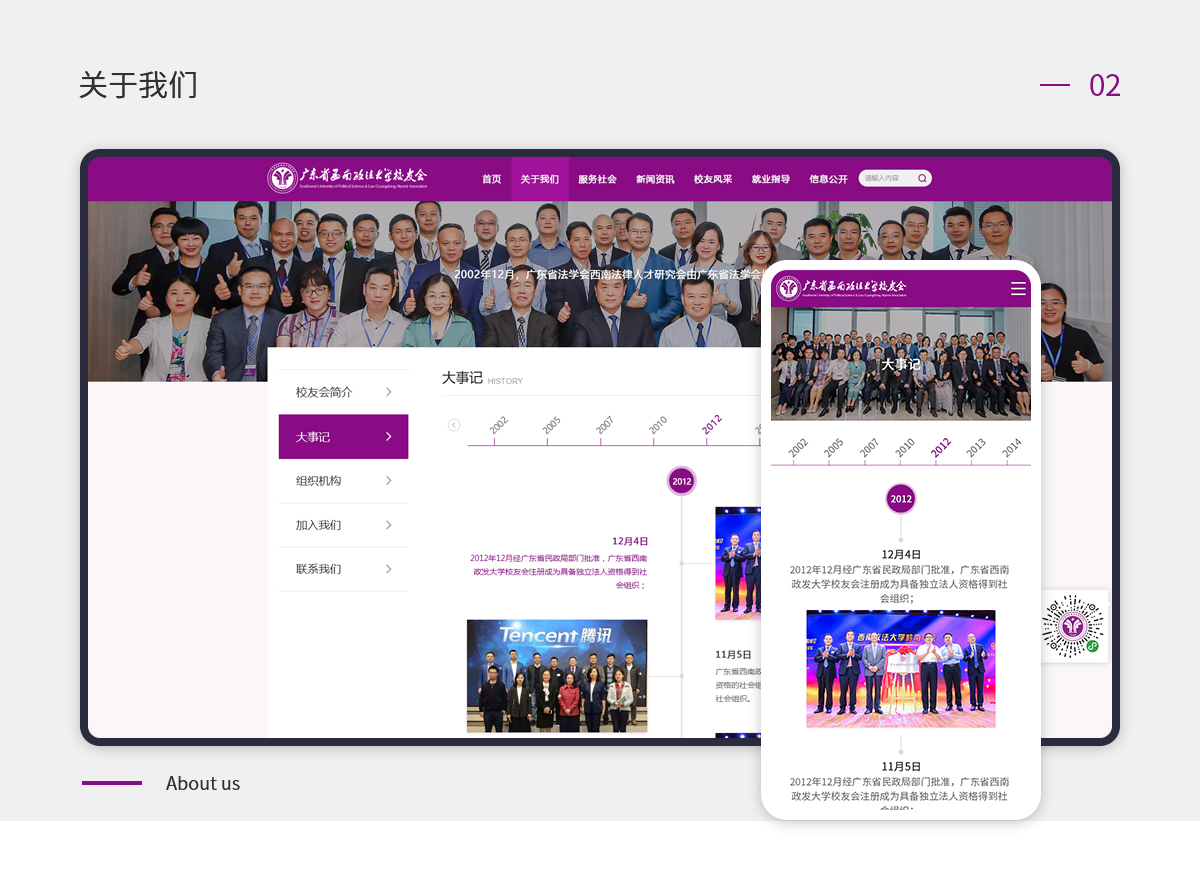This screenshot has height=880, width=1200.
Task: Select the 服务社会 navigation item
Action: 597,180
